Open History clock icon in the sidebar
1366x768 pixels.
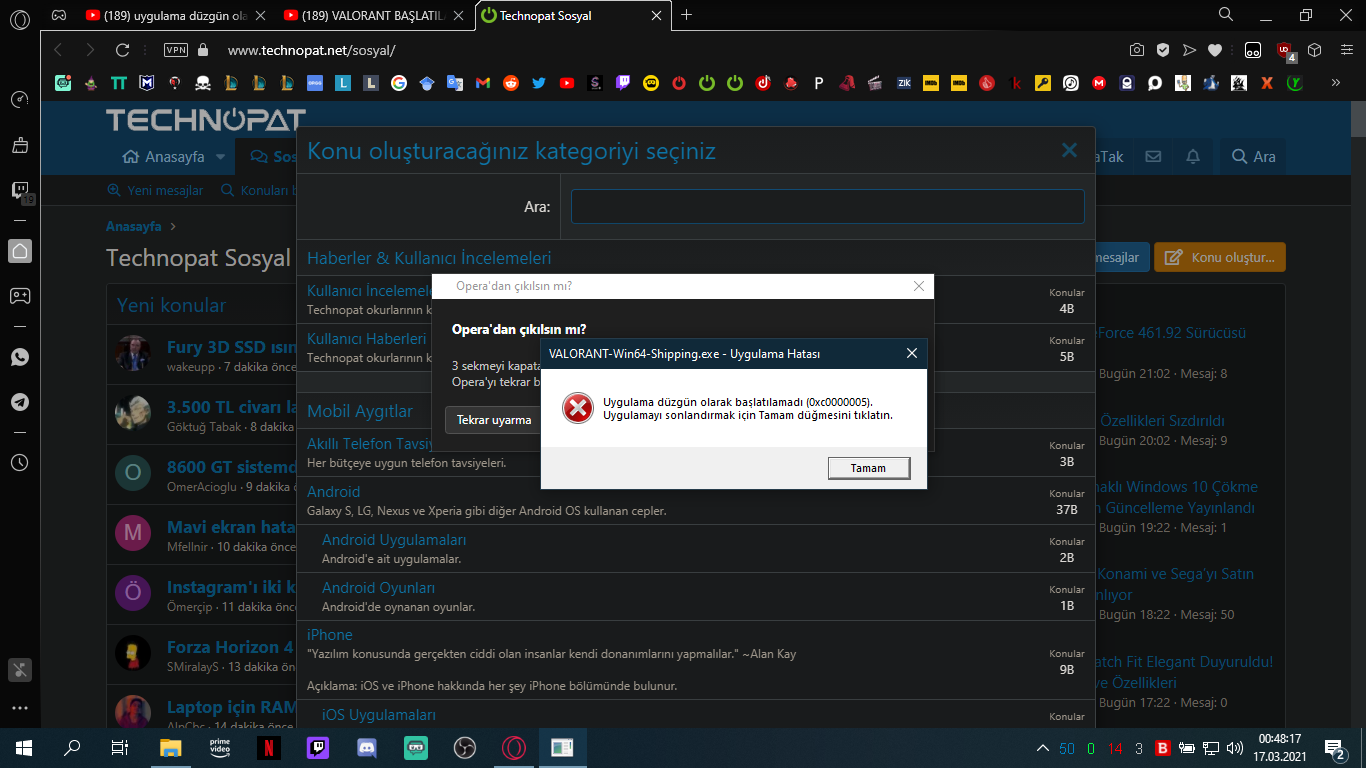pos(20,462)
